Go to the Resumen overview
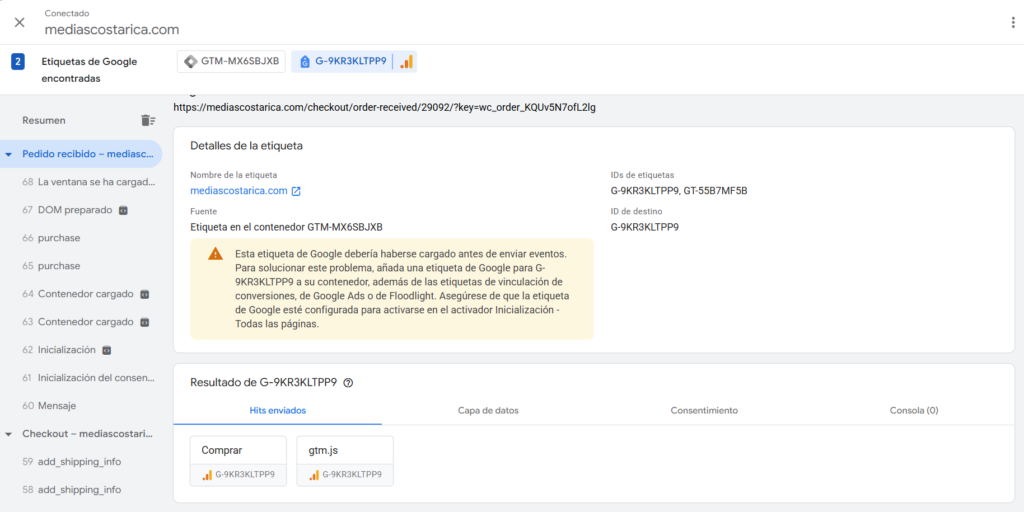 pyautogui.click(x=44, y=120)
